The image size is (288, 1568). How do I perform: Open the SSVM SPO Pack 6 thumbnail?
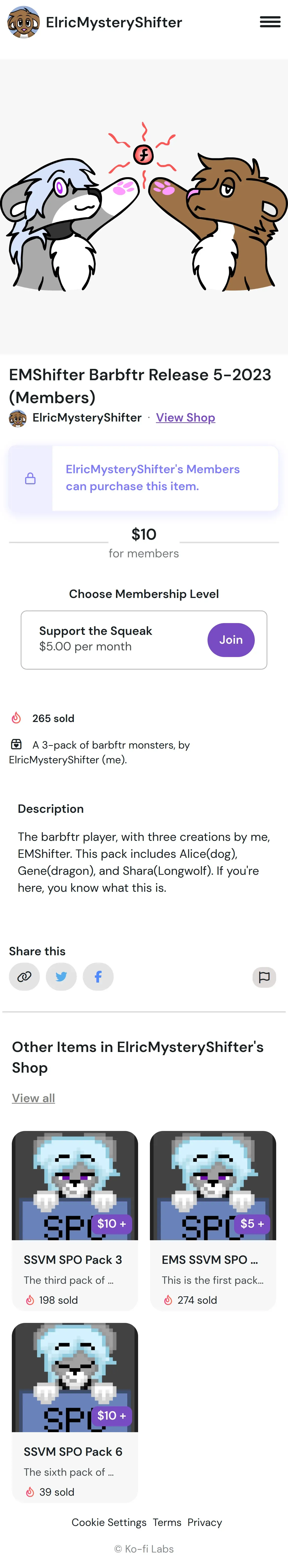click(75, 1377)
